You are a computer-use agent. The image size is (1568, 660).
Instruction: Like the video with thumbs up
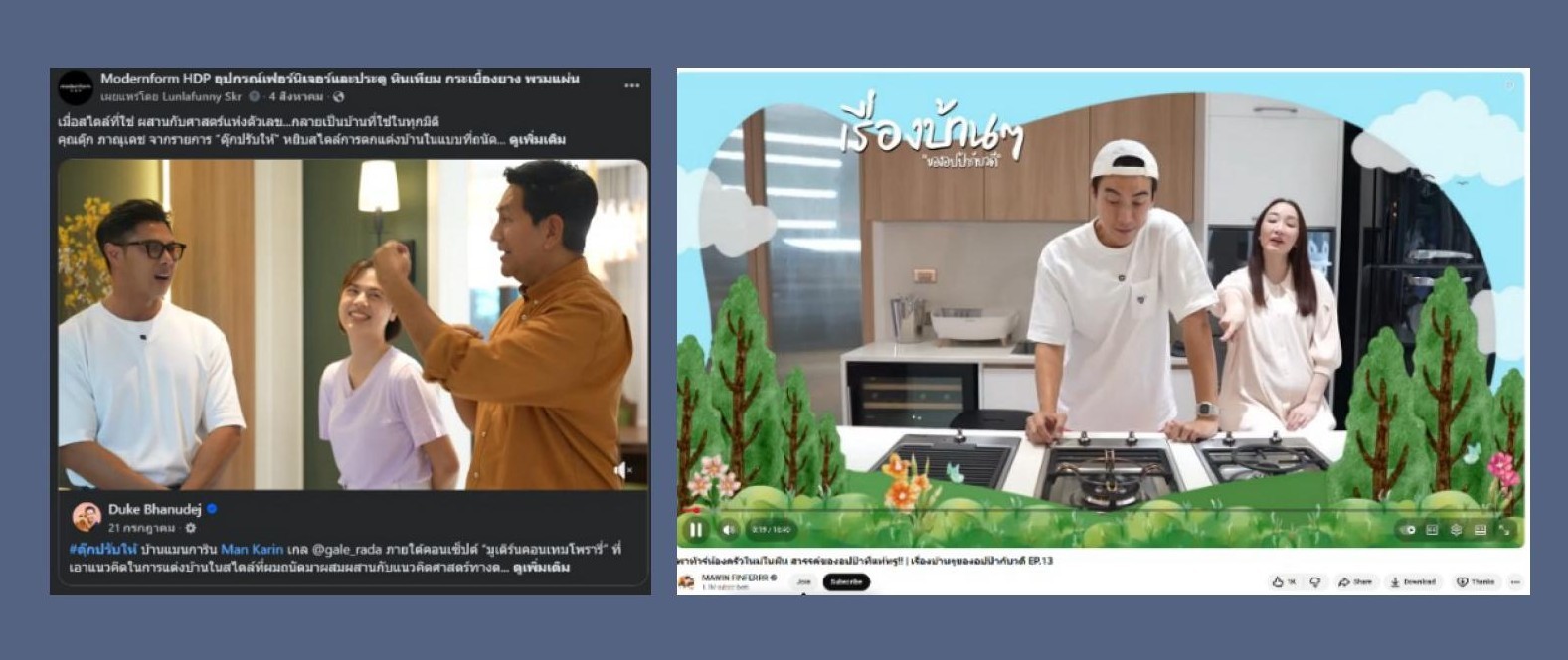[x=1284, y=582]
